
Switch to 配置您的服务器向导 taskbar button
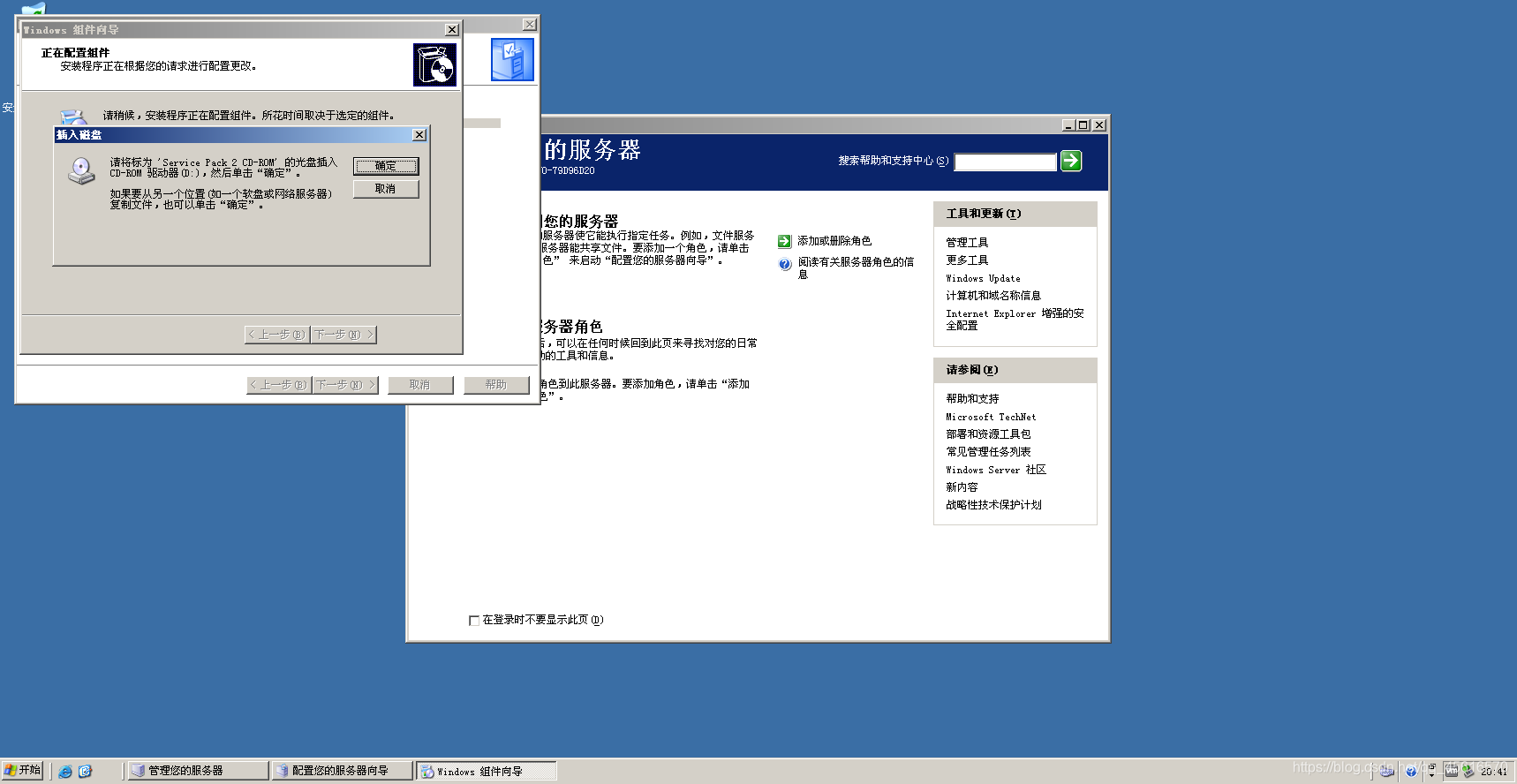pyautogui.click(x=343, y=771)
